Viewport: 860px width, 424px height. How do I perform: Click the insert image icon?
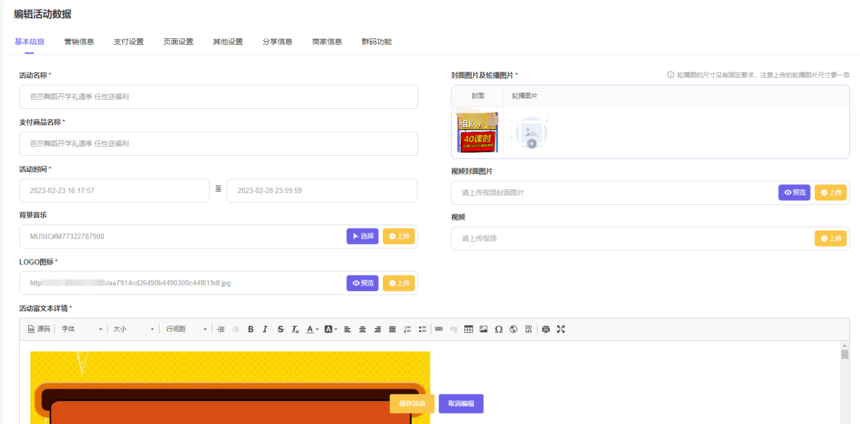pos(483,329)
